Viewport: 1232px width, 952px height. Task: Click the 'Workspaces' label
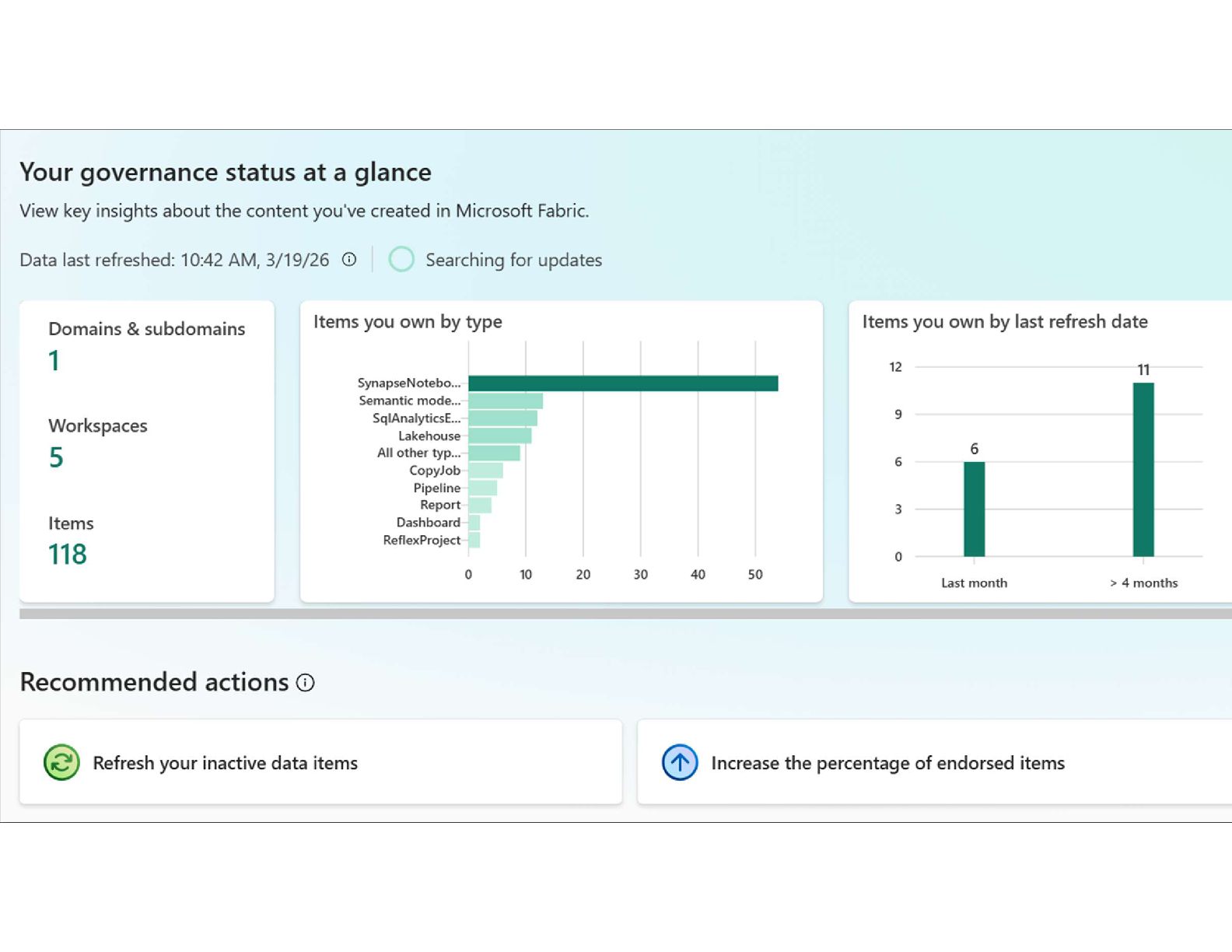pos(98,426)
